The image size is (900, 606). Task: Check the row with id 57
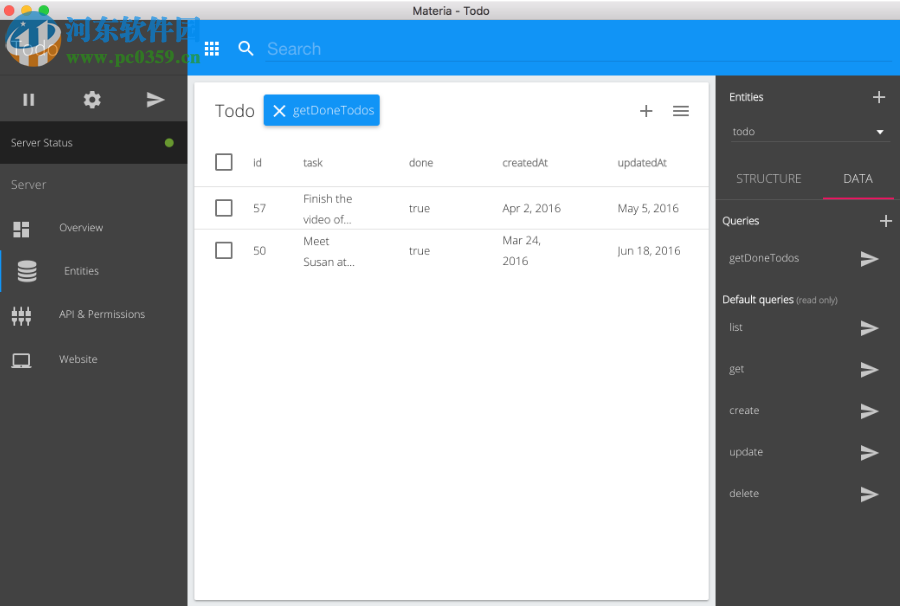click(224, 208)
